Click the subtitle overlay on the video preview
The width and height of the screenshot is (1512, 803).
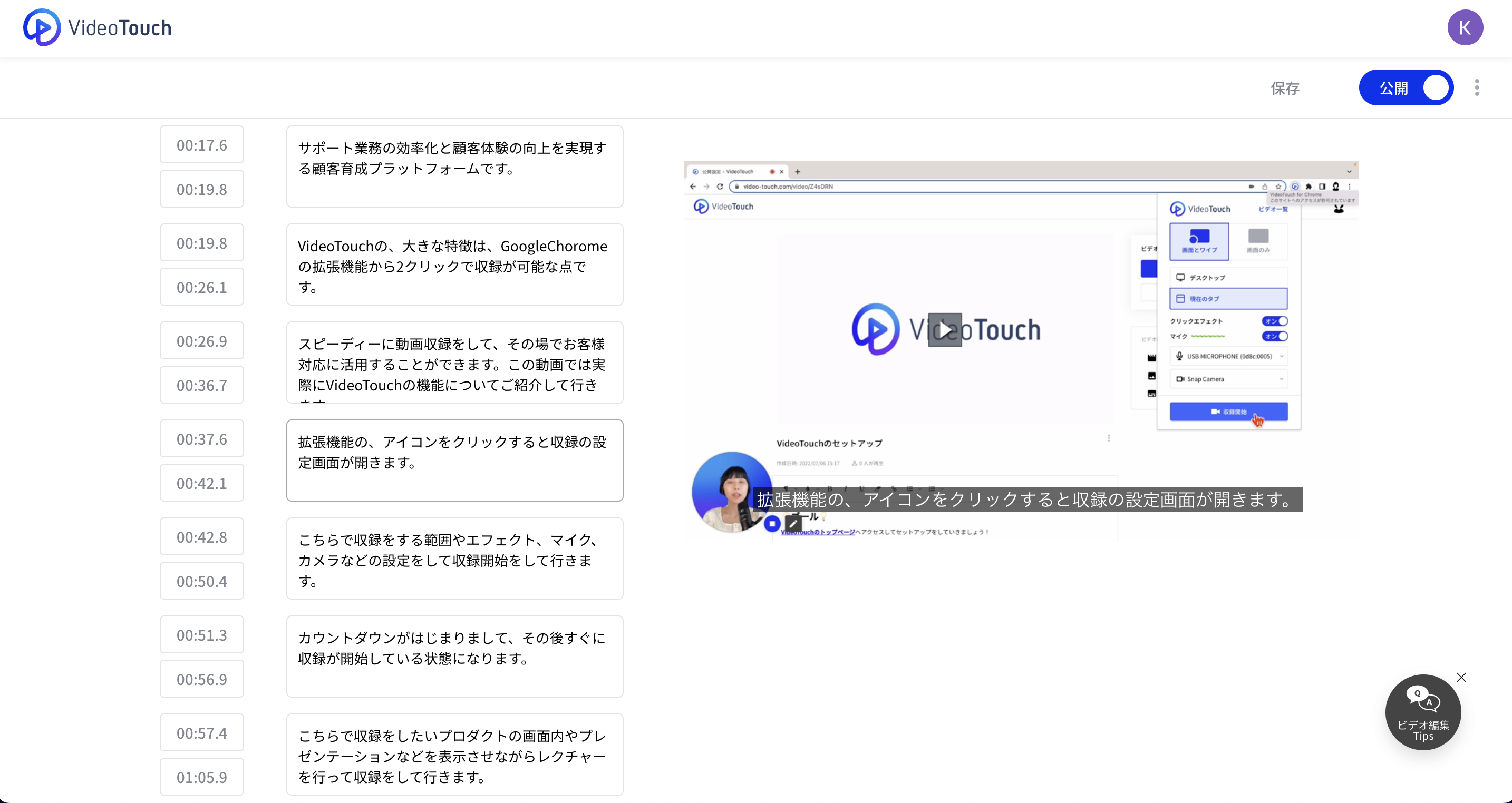click(1027, 499)
